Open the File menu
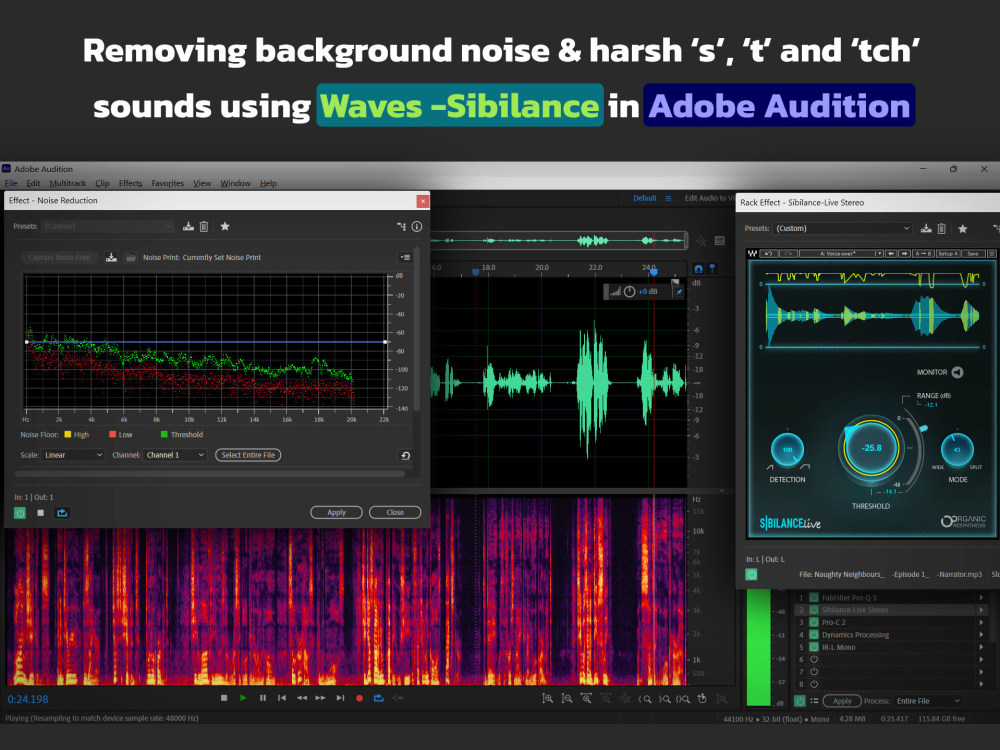Image resolution: width=1000 pixels, height=750 pixels. pyautogui.click(x=11, y=184)
